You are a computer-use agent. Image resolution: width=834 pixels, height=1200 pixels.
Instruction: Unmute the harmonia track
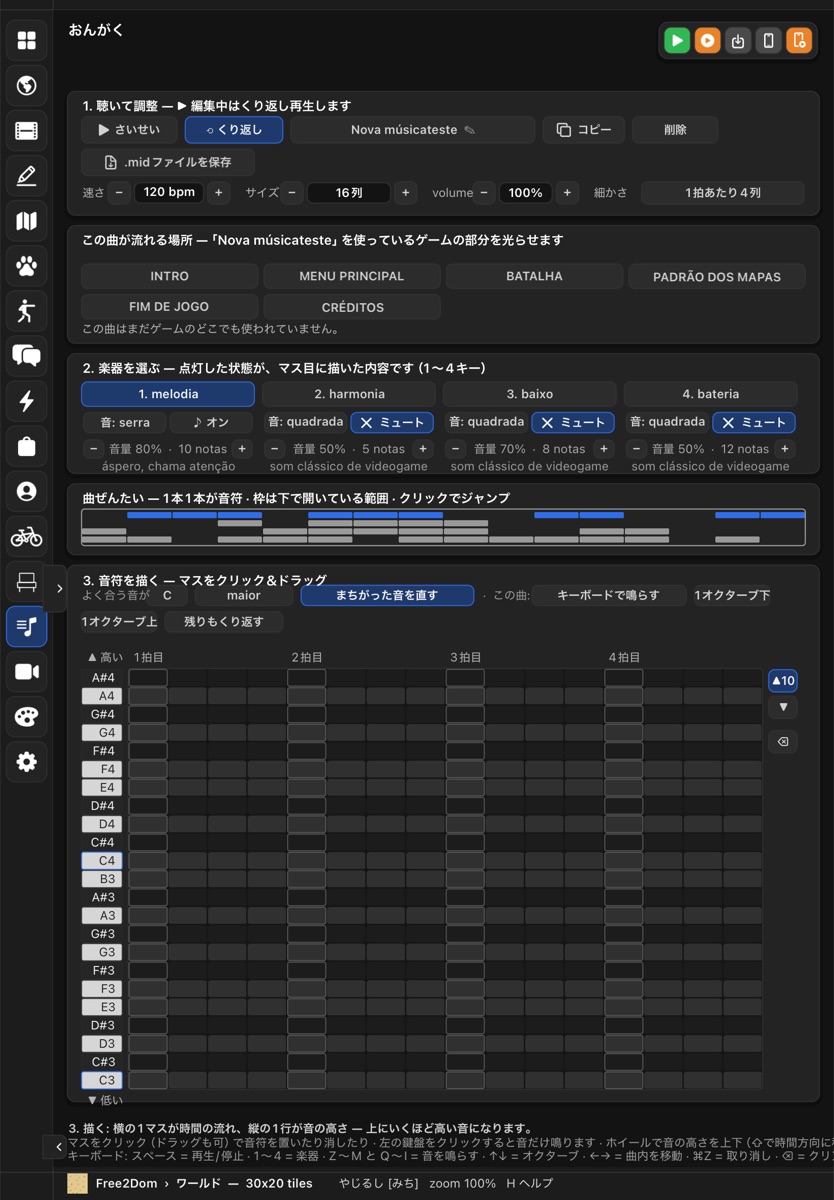point(392,422)
